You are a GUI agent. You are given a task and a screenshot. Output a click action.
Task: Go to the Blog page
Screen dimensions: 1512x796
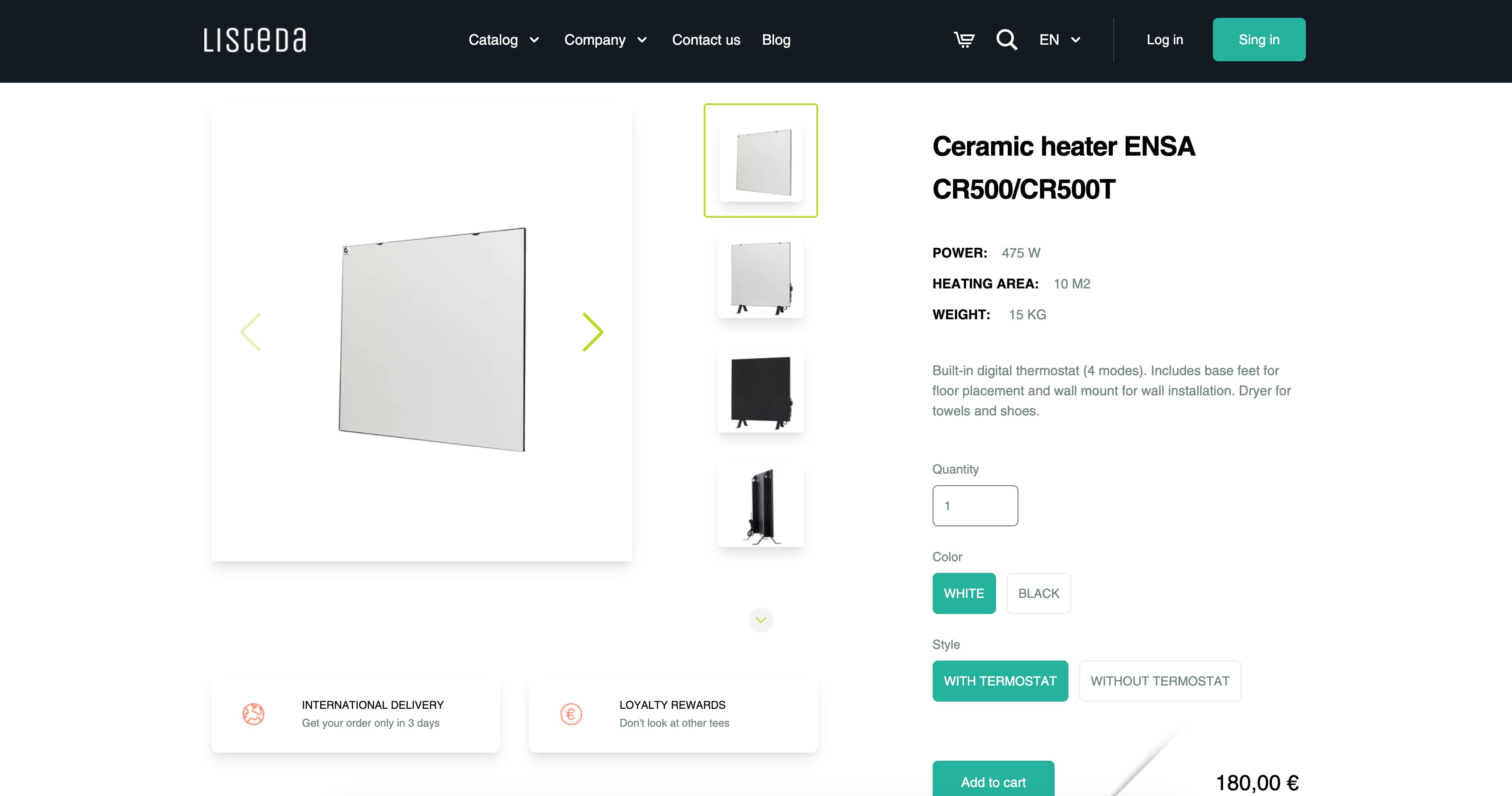[776, 40]
